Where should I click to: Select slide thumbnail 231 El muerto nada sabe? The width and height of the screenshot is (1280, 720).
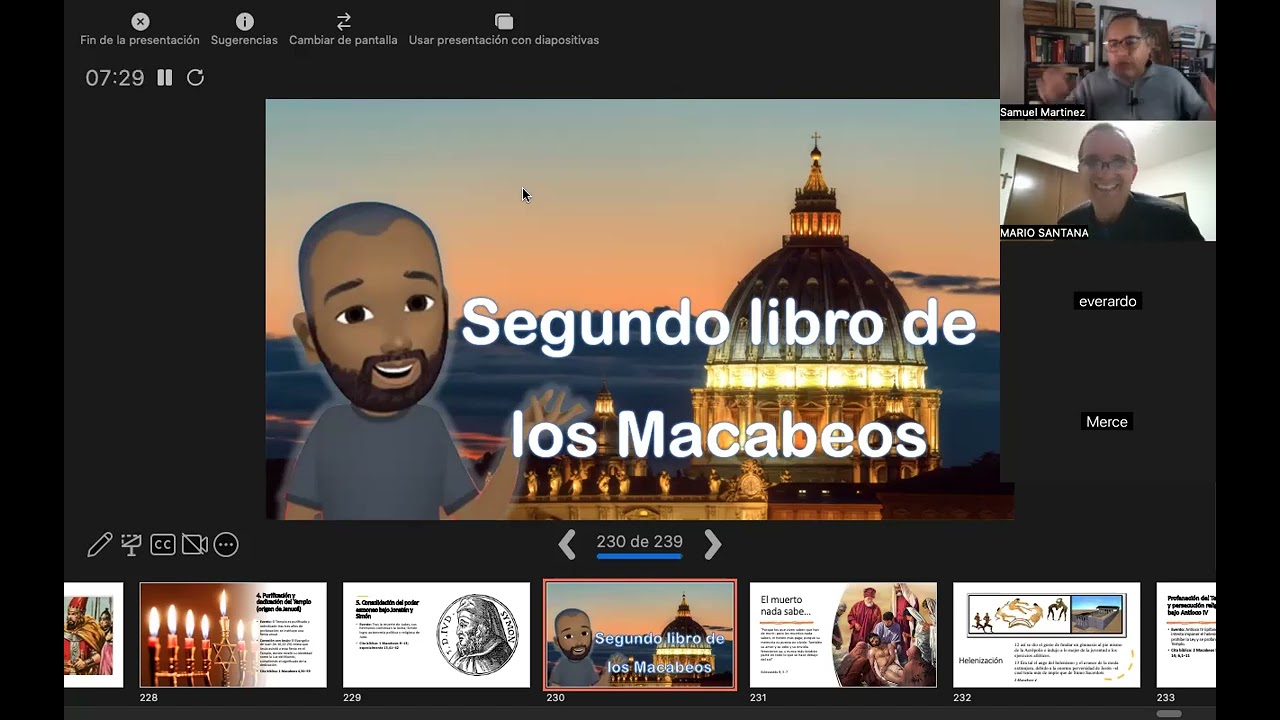843,635
